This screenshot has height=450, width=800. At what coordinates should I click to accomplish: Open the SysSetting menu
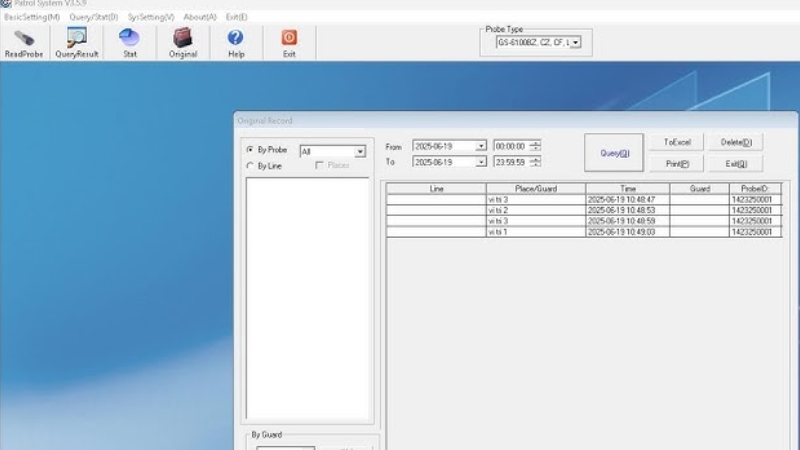(x=150, y=17)
